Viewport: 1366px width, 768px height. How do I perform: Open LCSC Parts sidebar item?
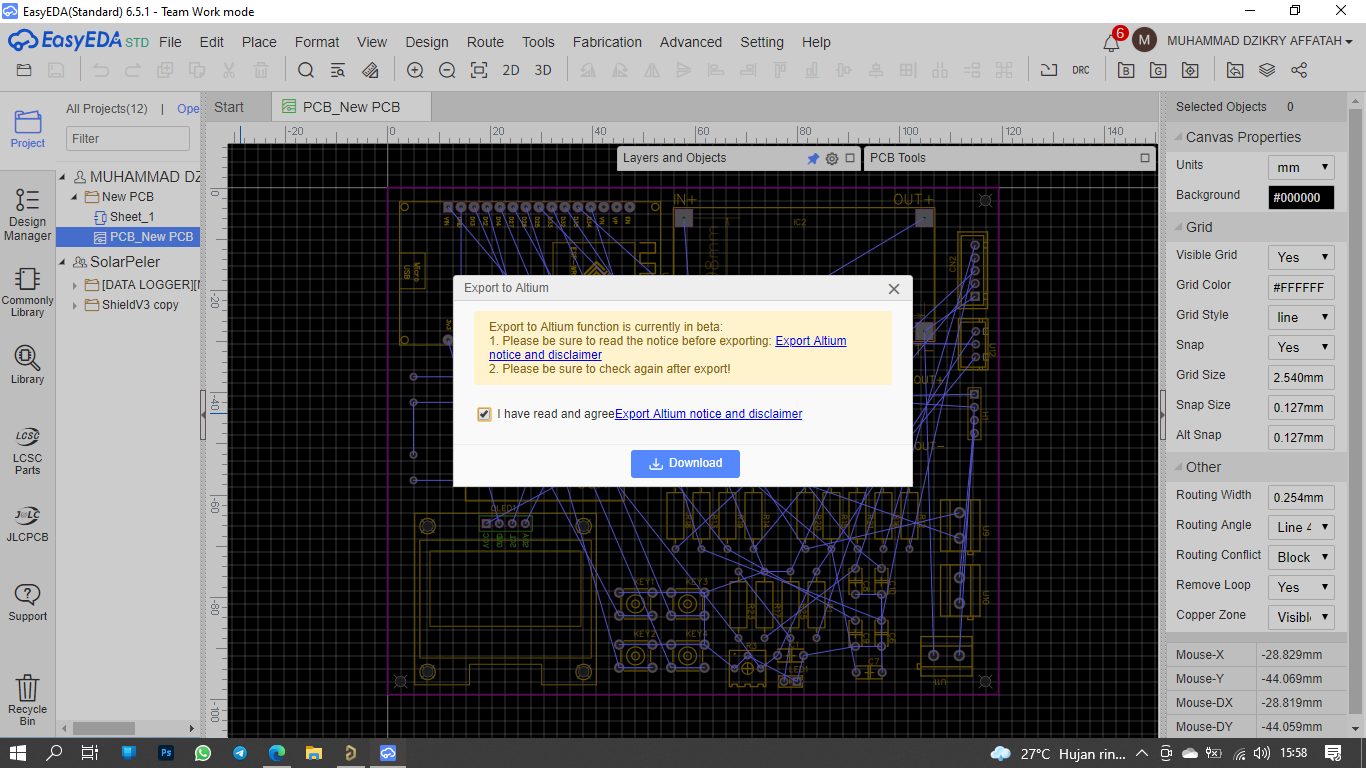coord(28,450)
